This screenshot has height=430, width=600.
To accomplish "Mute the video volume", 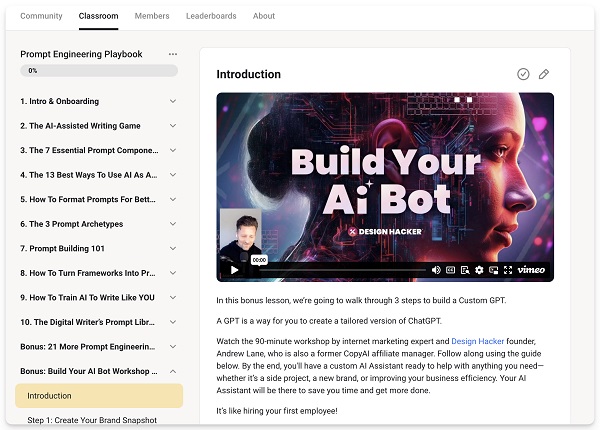I will [436, 270].
